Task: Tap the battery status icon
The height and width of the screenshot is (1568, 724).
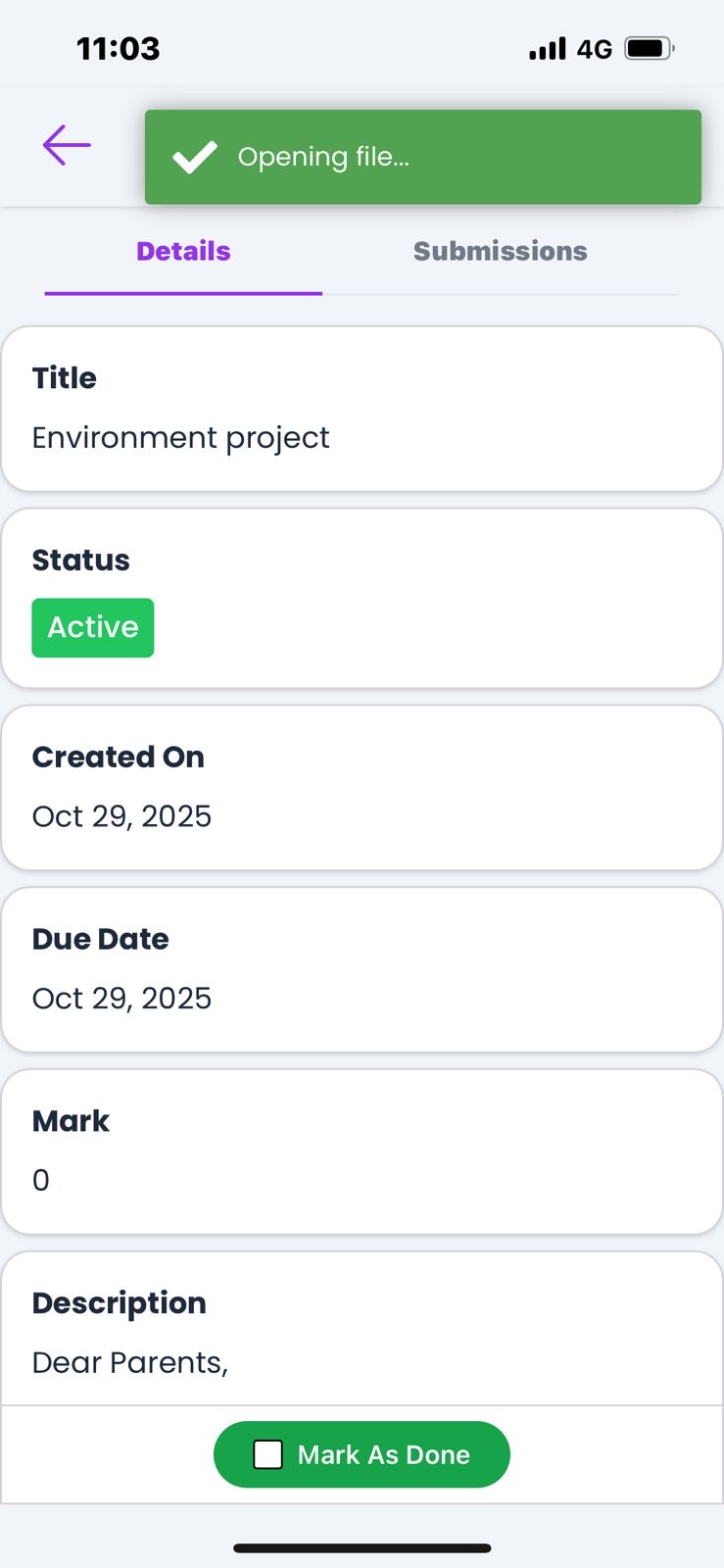Action: (x=649, y=48)
